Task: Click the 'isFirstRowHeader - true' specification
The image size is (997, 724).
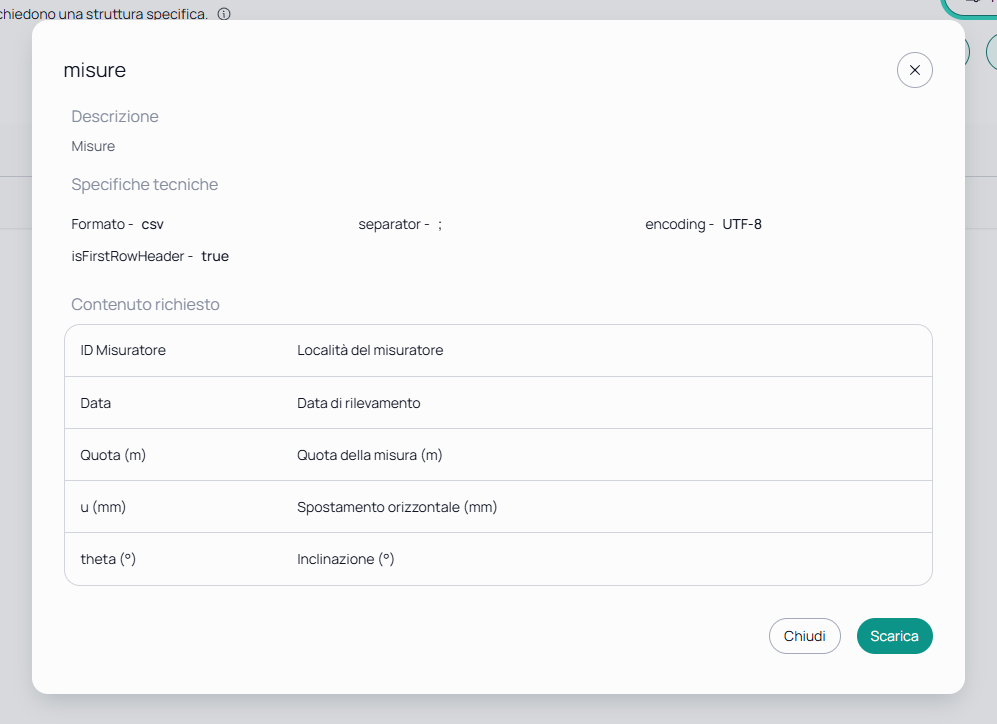Action: tap(150, 256)
